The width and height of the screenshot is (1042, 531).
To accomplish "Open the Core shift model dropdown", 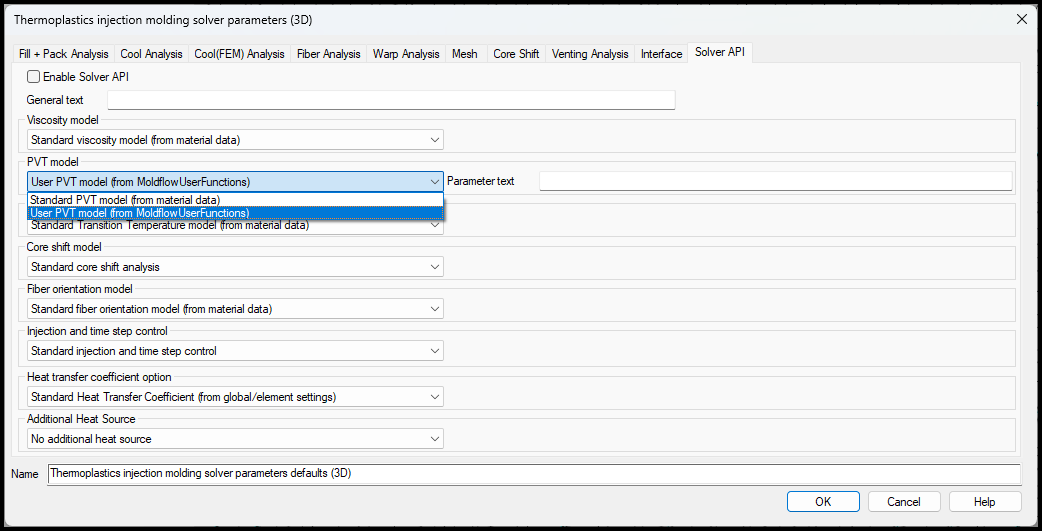I will coord(235,266).
